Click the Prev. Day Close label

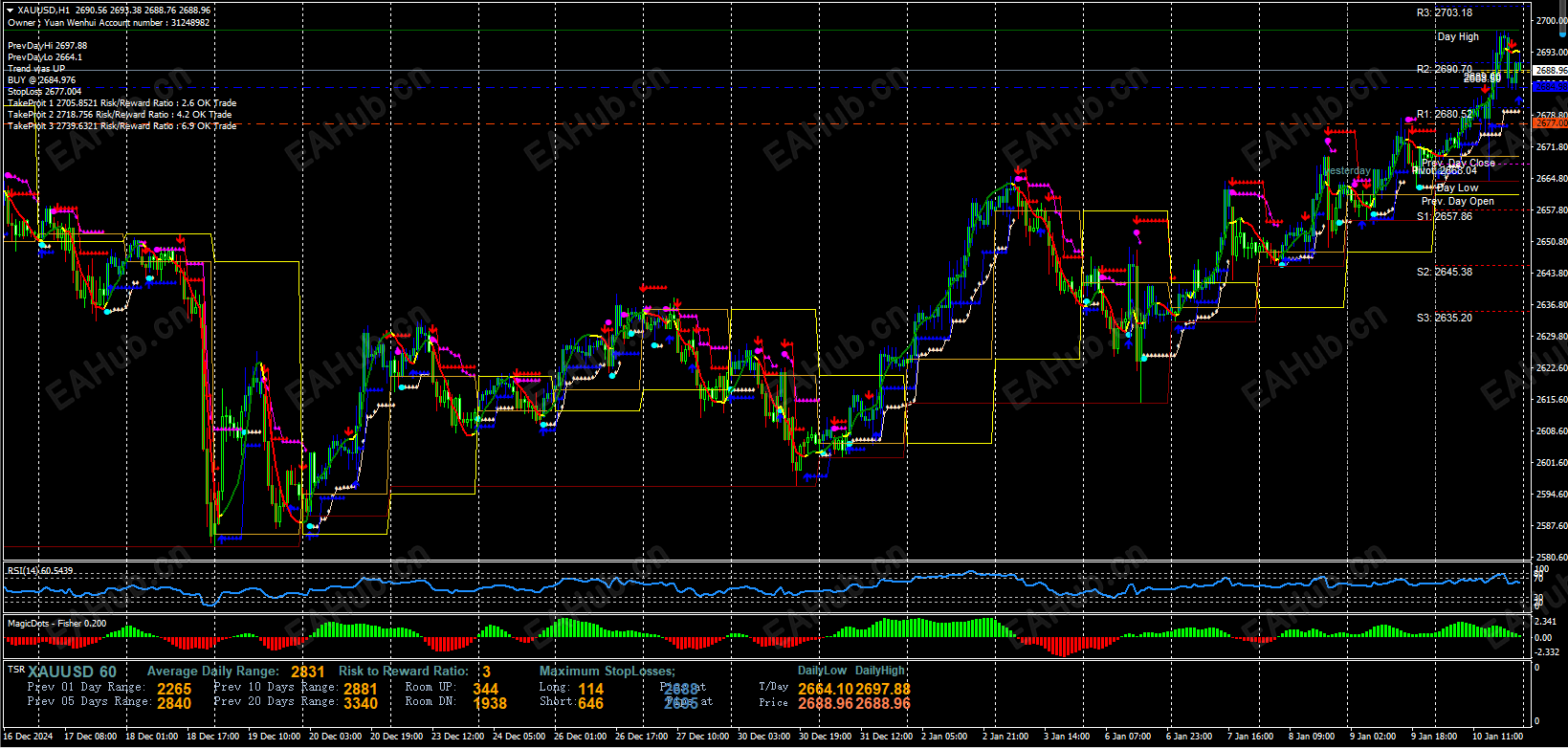[1458, 163]
